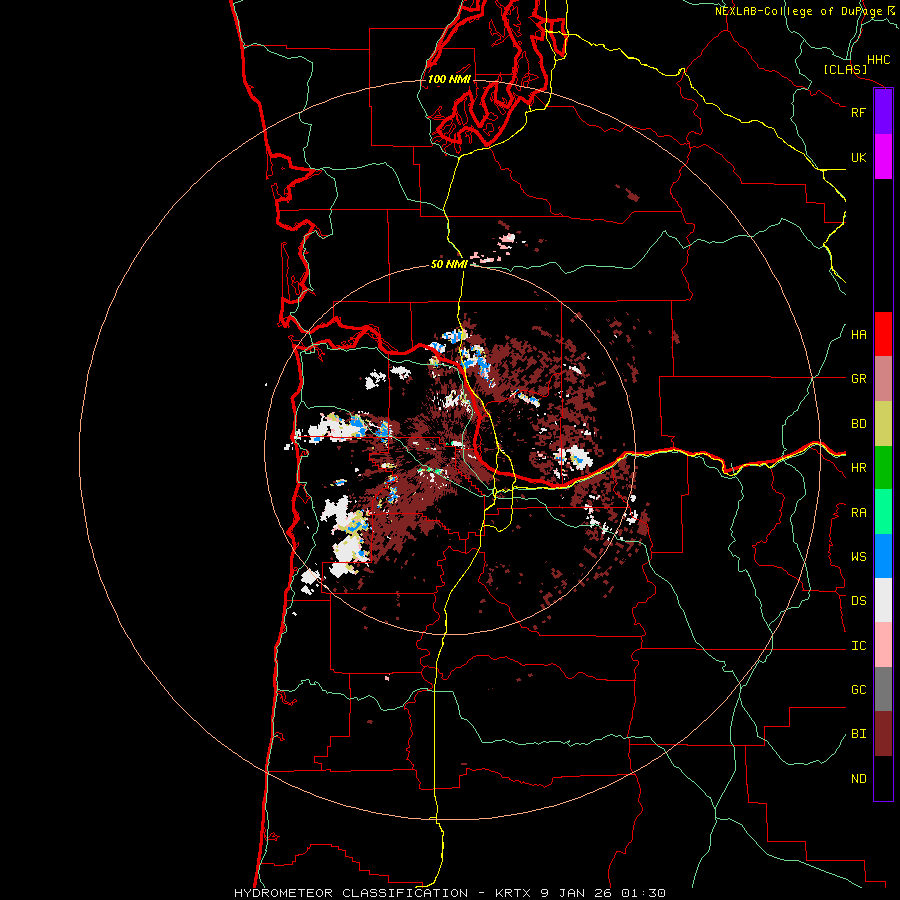Select the BD yellow legend block

click(883, 424)
